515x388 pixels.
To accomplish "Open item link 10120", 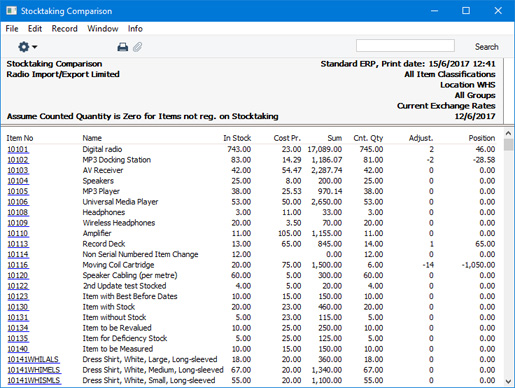I will click(x=18, y=275).
